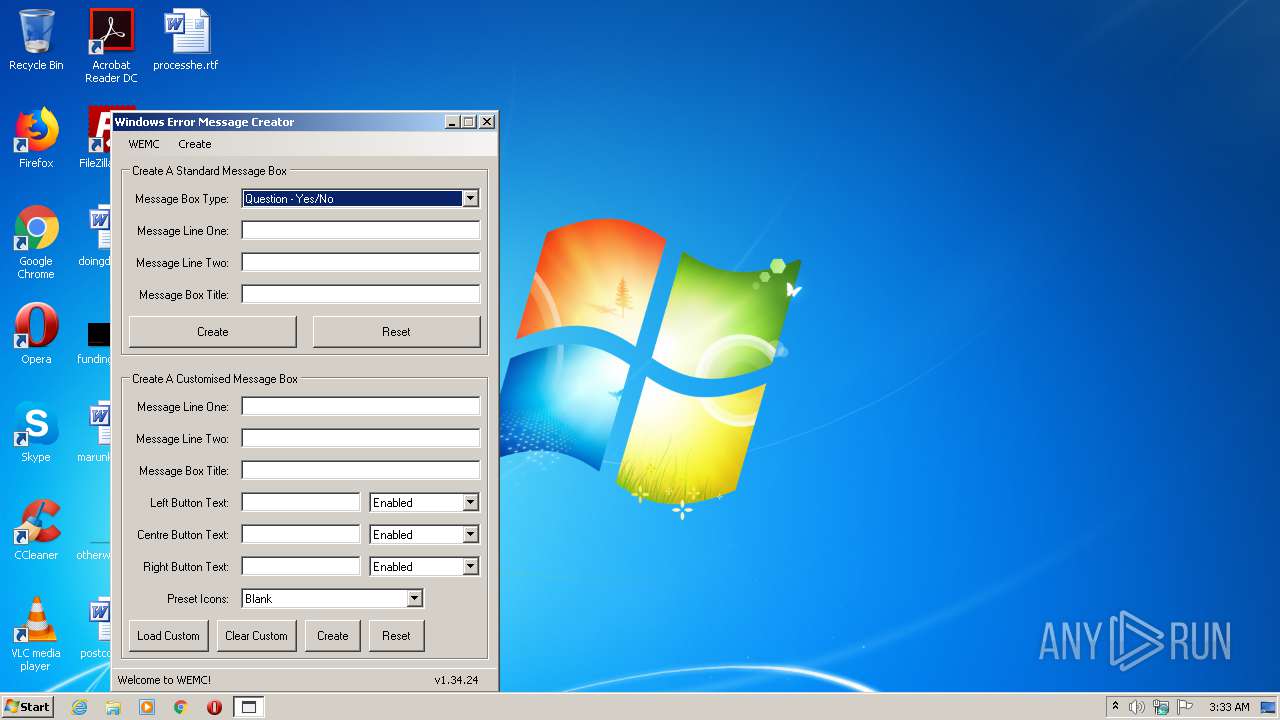Focus customised Message Line Two field
This screenshot has height=720, width=1280.
361,439
